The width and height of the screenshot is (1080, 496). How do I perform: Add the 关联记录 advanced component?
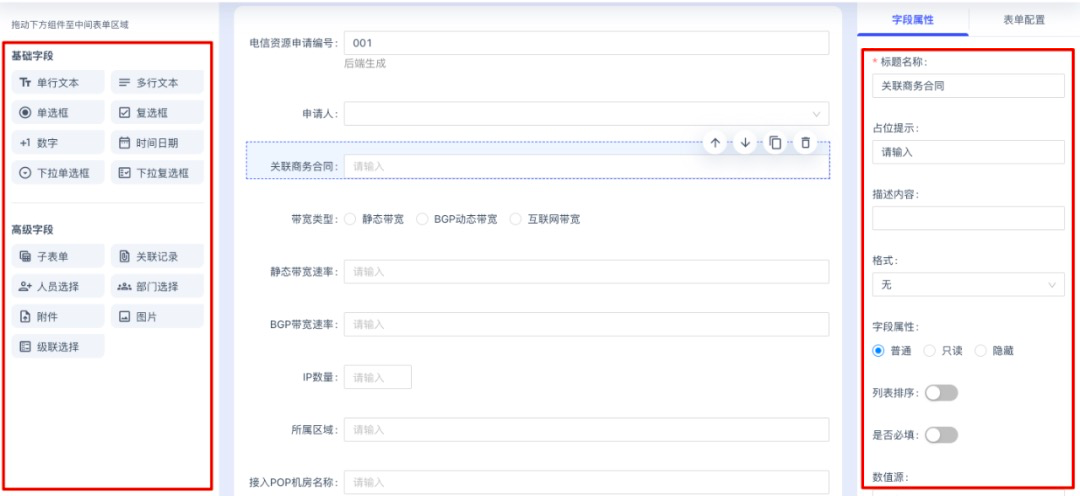pos(157,256)
